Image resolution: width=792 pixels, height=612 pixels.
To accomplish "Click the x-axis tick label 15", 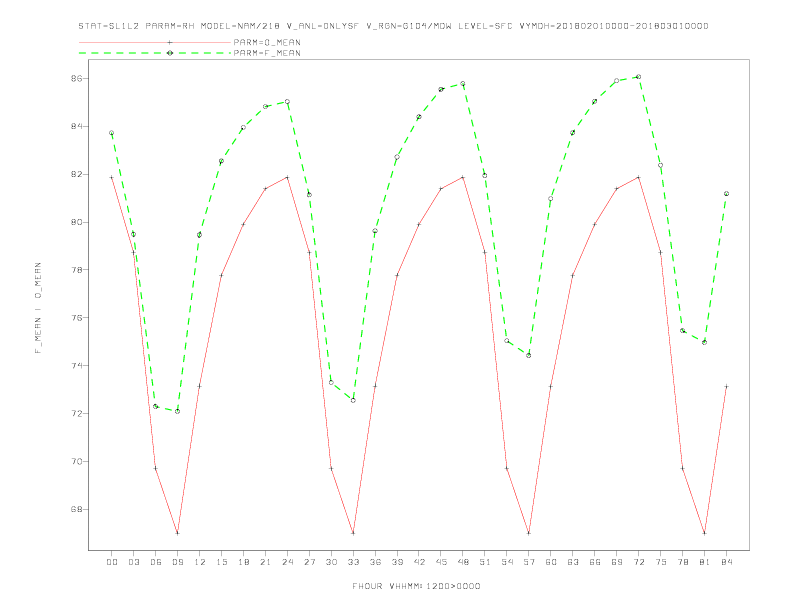I will pos(221,562).
